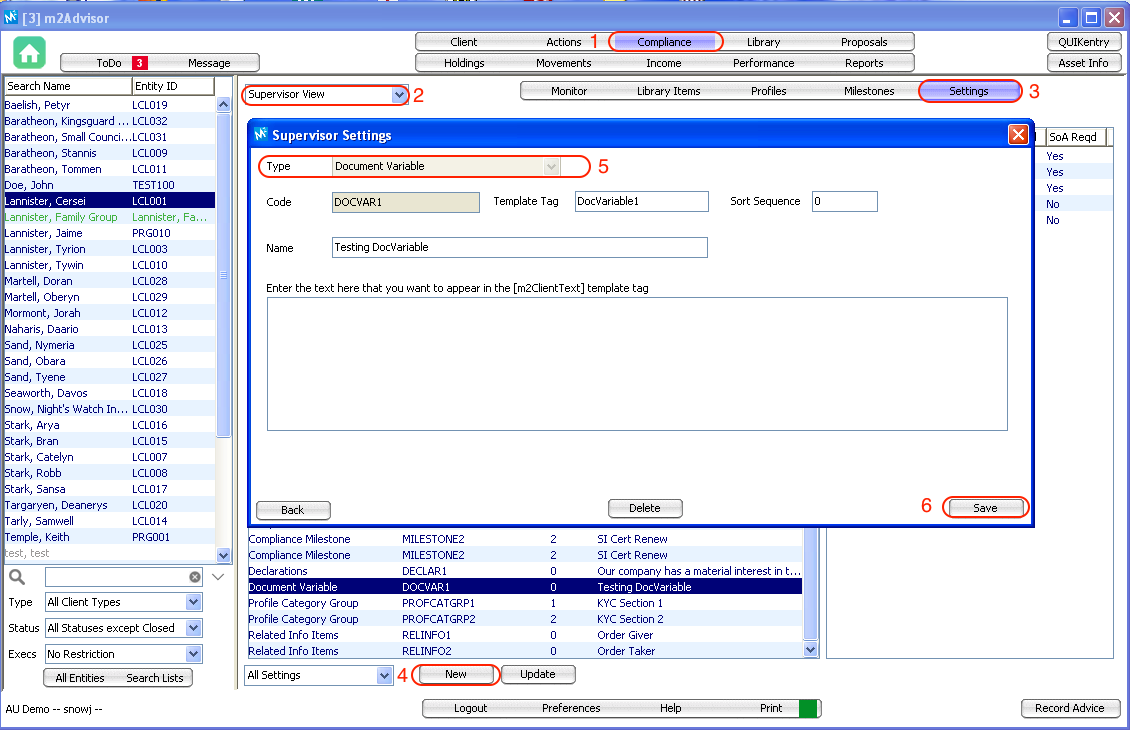Click the red ToDo count badge
Image resolution: width=1130 pixels, height=730 pixels.
click(141, 63)
